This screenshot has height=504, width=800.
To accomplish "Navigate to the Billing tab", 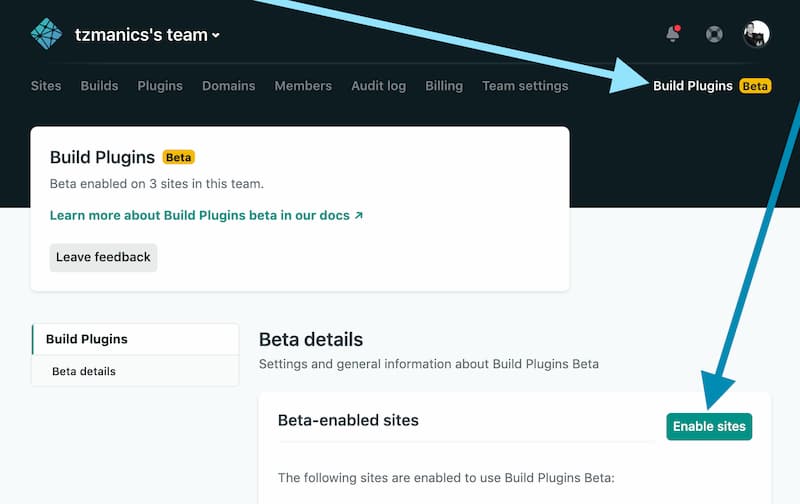I will click(x=444, y=86).
